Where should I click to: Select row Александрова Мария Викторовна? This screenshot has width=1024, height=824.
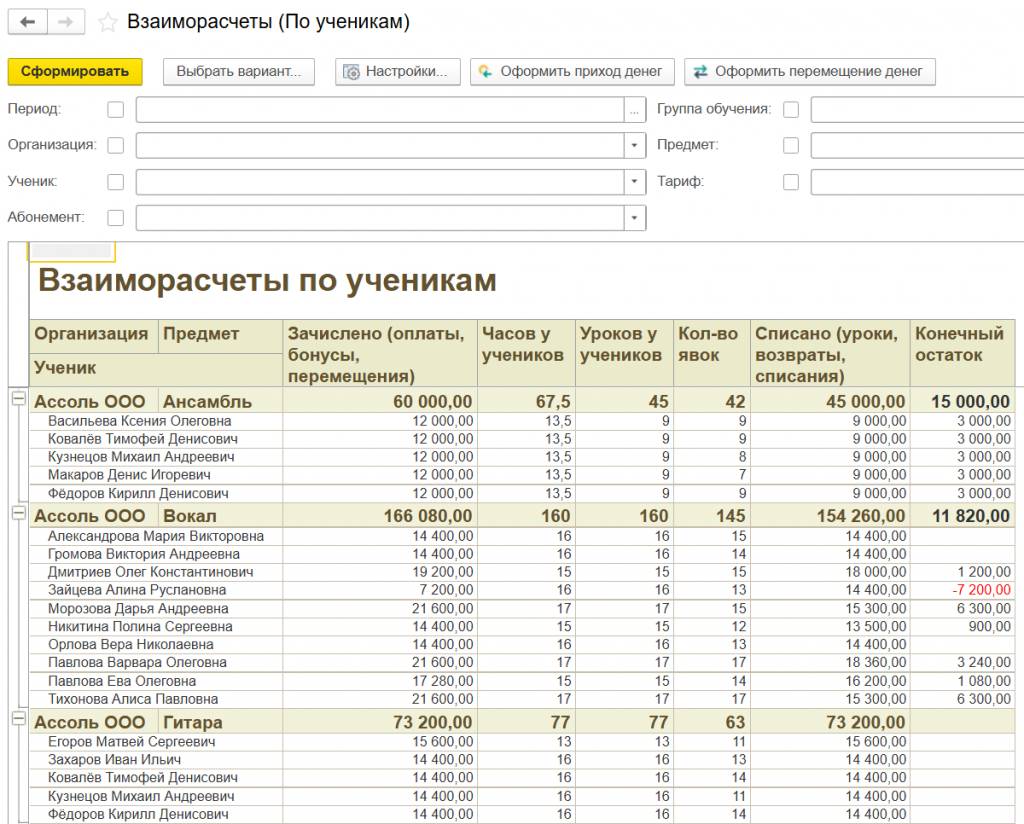(x=522, y=537)
